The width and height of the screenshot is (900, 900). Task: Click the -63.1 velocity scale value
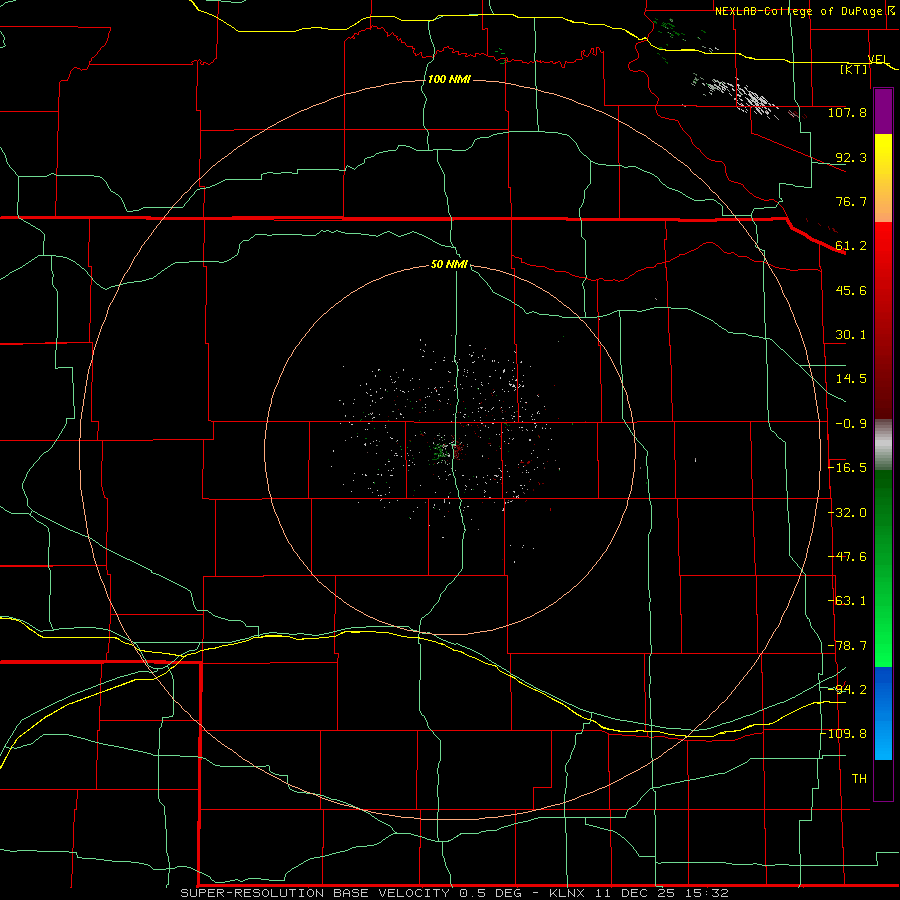pyautogui.click(x=847, y=601)
